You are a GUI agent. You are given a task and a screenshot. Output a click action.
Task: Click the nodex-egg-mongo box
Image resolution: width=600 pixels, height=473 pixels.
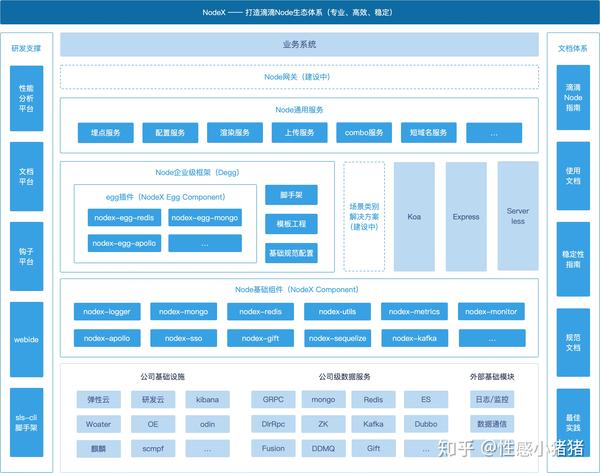coord(205,218)
